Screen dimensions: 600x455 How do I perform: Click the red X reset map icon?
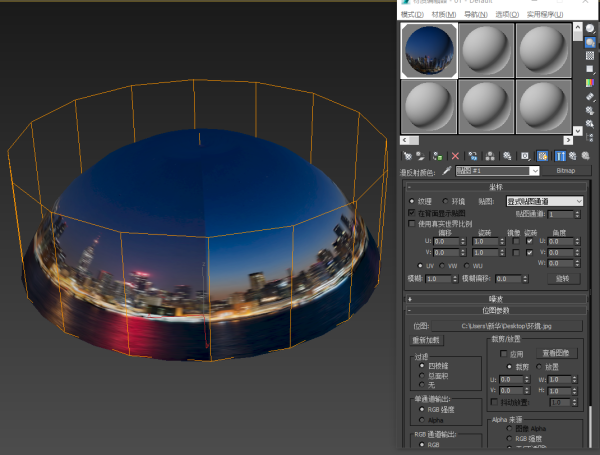[455, 156]
